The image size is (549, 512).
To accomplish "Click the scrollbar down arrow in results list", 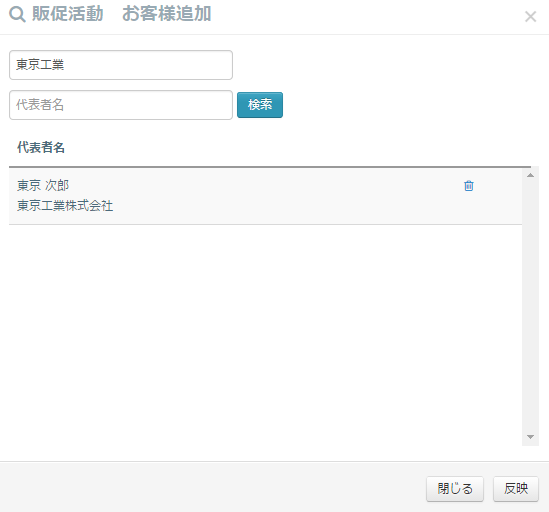I will click(x=530, y=437).
